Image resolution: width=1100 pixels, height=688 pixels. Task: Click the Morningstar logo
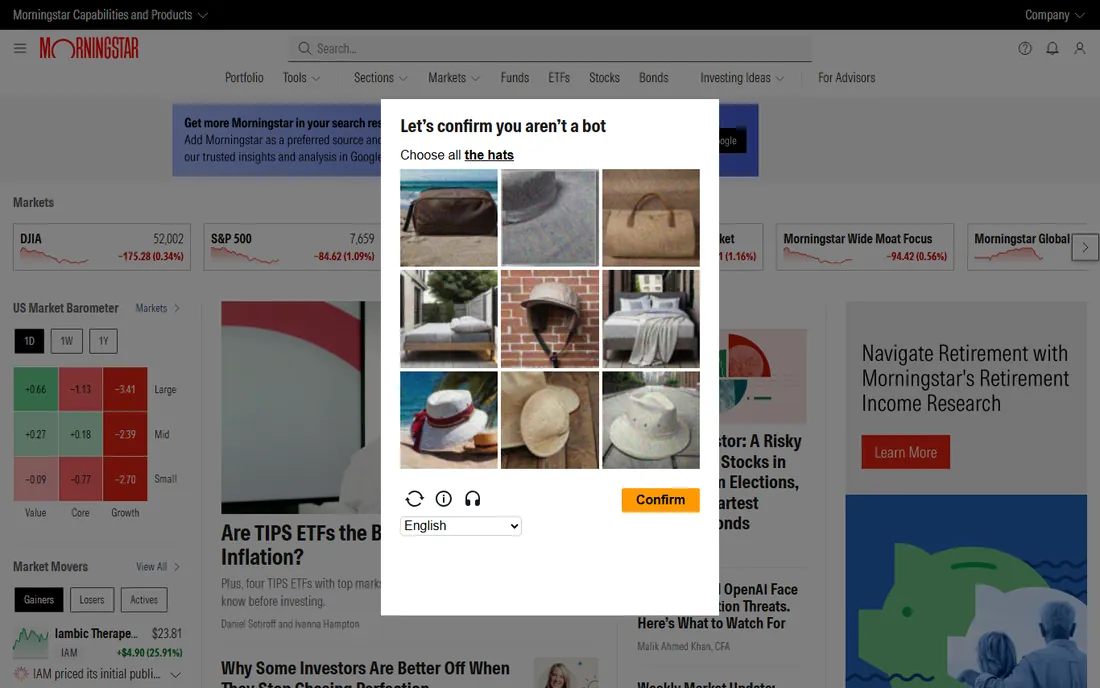(89, 48)
